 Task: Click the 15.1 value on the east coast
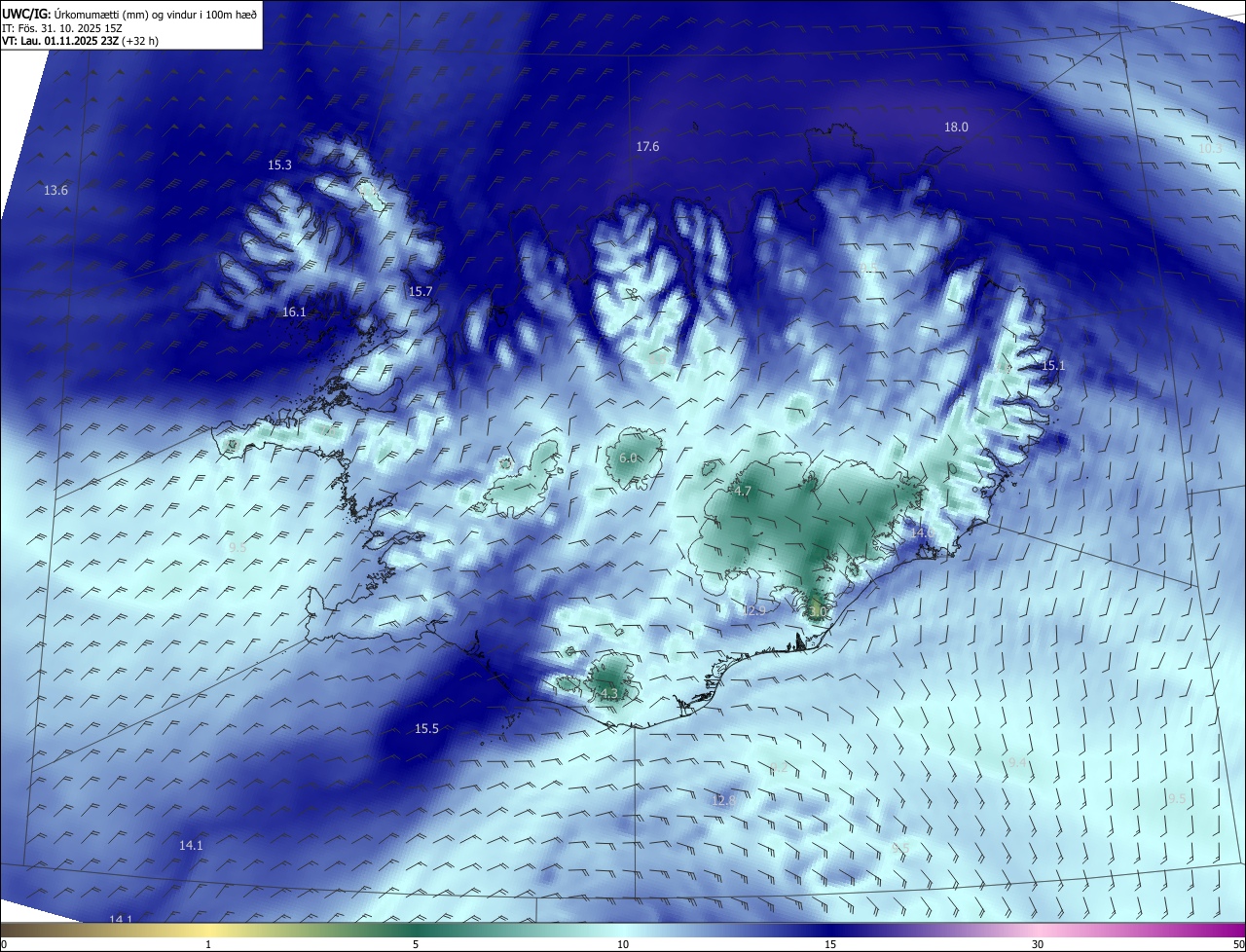click(x=1053, y=365)
